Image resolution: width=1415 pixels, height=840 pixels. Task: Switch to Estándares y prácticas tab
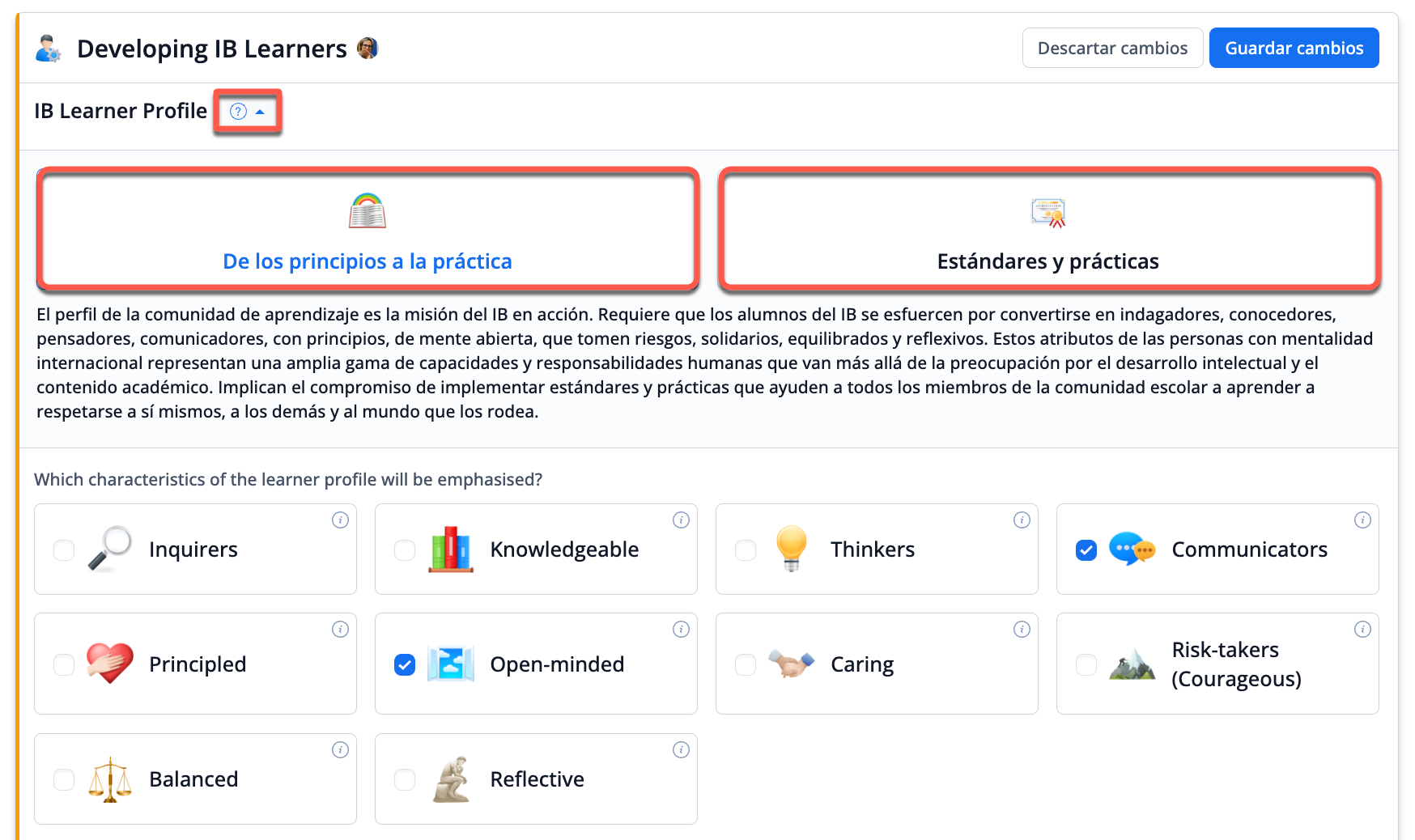[1048, 229]
